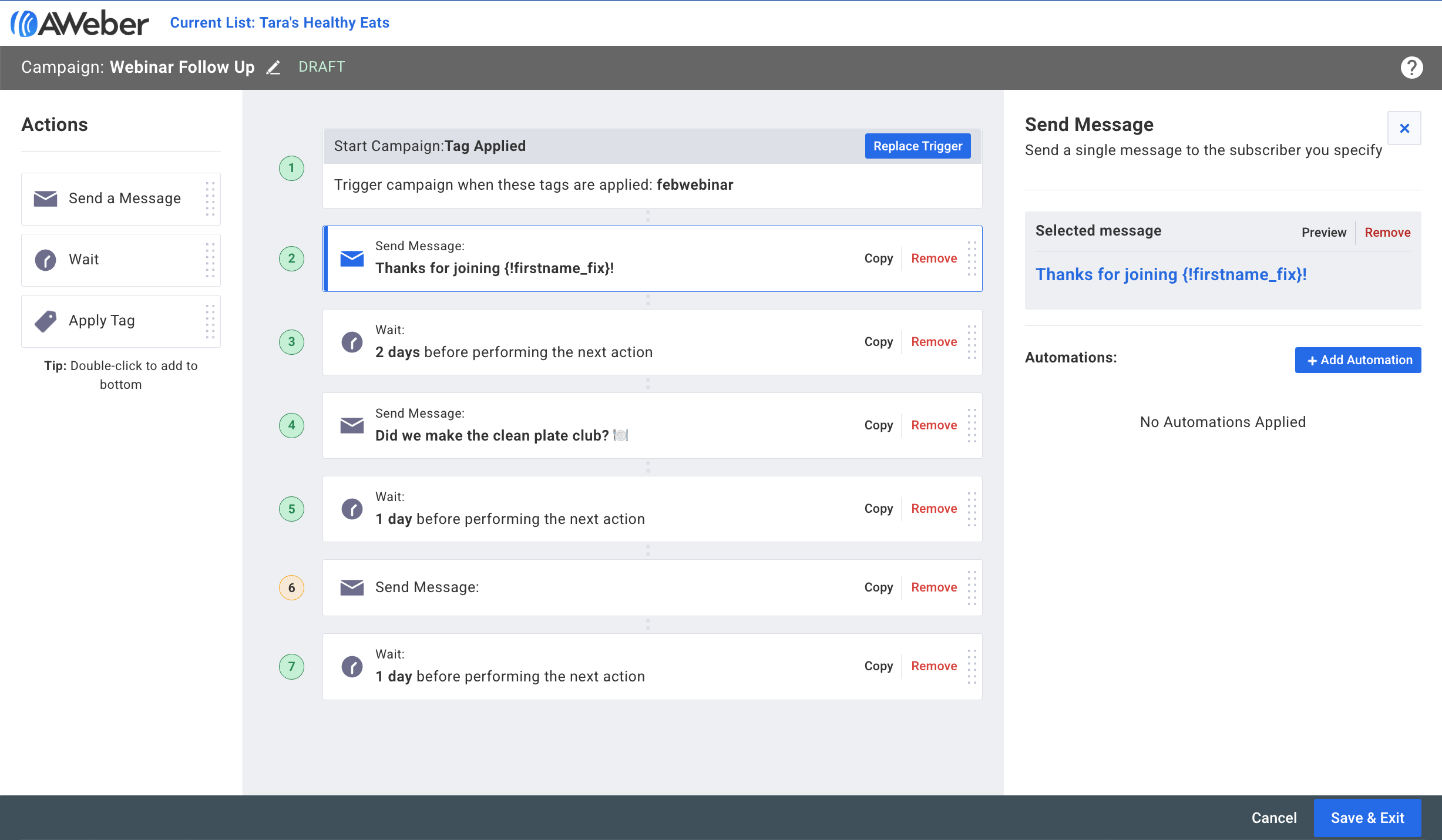Image resolution: width=1442 pixels, height=840 pixels.
Task: Click the drag handle on step 2 message
Action: click(972, 258)
